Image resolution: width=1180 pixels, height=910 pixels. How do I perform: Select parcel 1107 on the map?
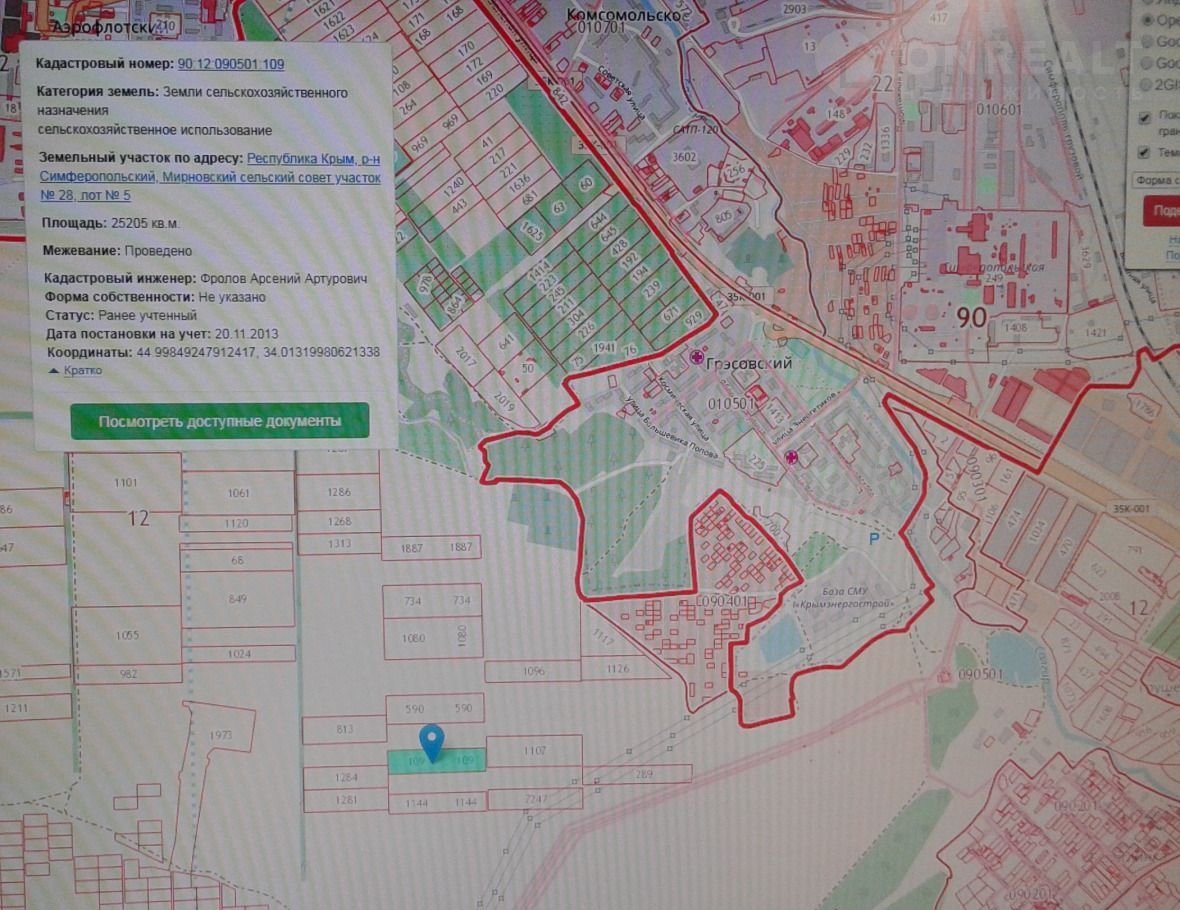[x=534, y=752]
